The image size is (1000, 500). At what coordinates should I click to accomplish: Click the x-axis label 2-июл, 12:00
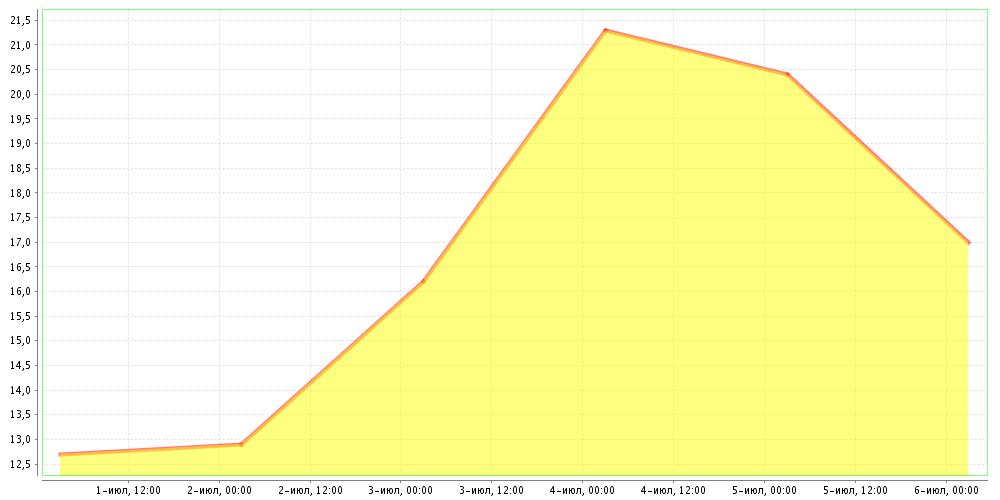[x=311, y=490]
